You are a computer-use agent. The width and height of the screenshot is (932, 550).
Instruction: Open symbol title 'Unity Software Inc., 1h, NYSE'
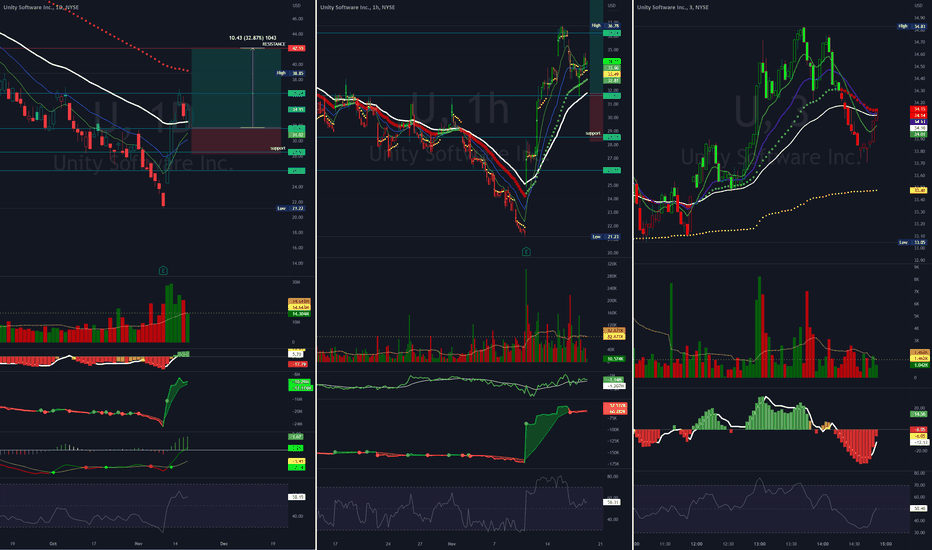[357, 7]
